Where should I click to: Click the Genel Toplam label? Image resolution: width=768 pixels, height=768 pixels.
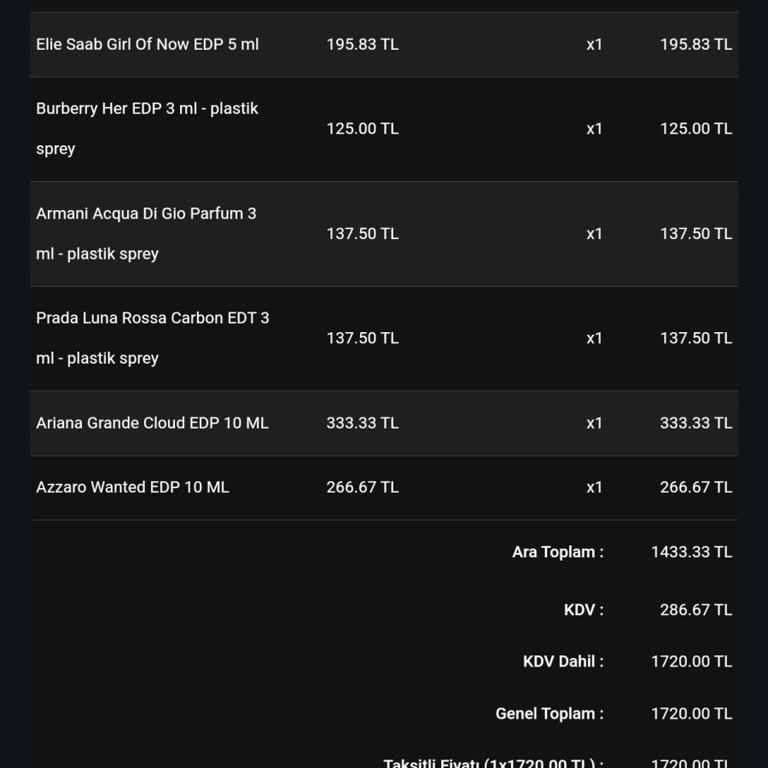click(549, 714)
